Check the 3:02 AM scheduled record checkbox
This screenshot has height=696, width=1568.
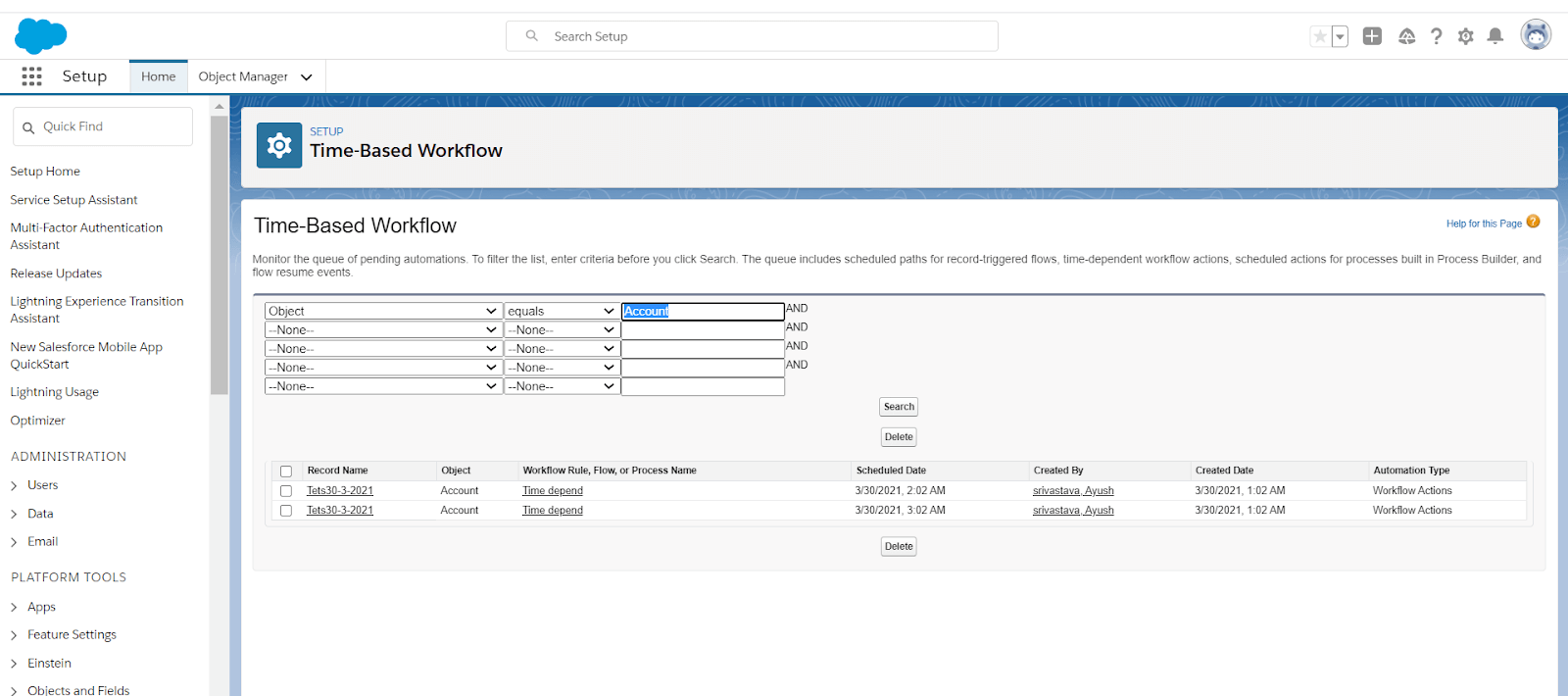tap(286, 511)
